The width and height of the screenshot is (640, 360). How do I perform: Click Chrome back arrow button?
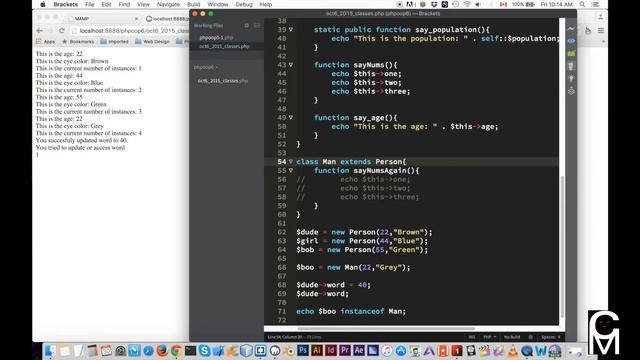click(x=40, y=31)
